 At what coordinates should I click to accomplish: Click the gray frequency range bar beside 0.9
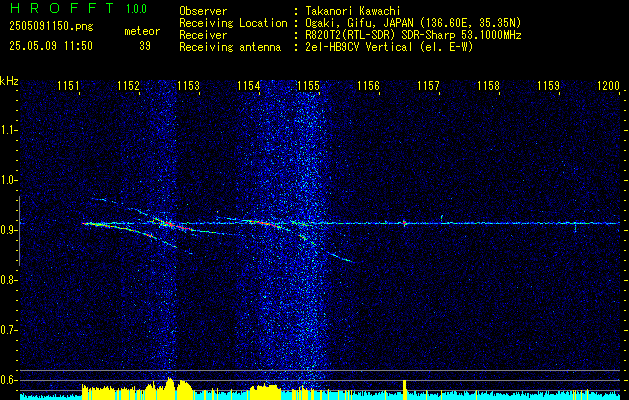click(x=19, y=231)
